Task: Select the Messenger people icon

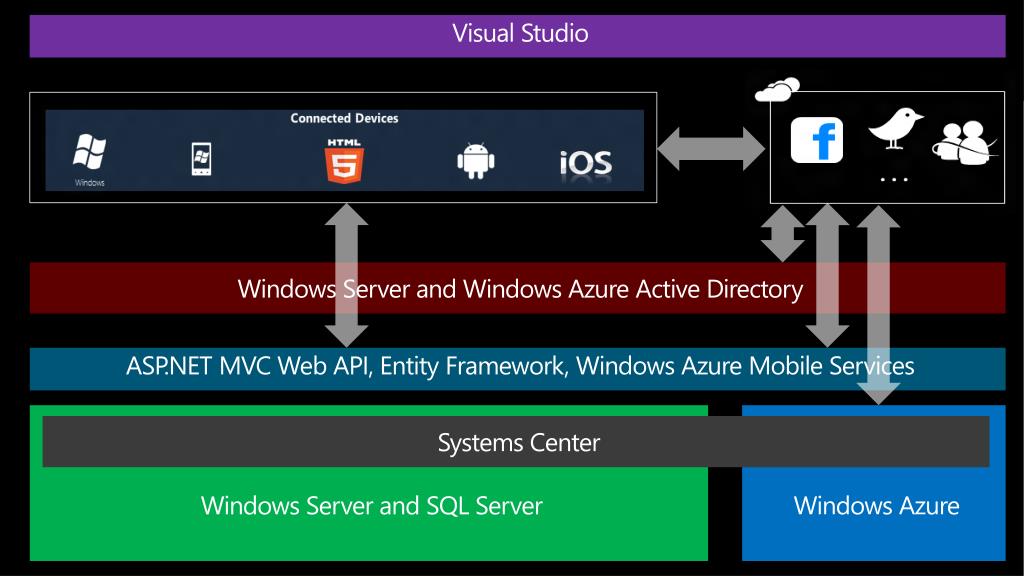Action: coord(965,142)
